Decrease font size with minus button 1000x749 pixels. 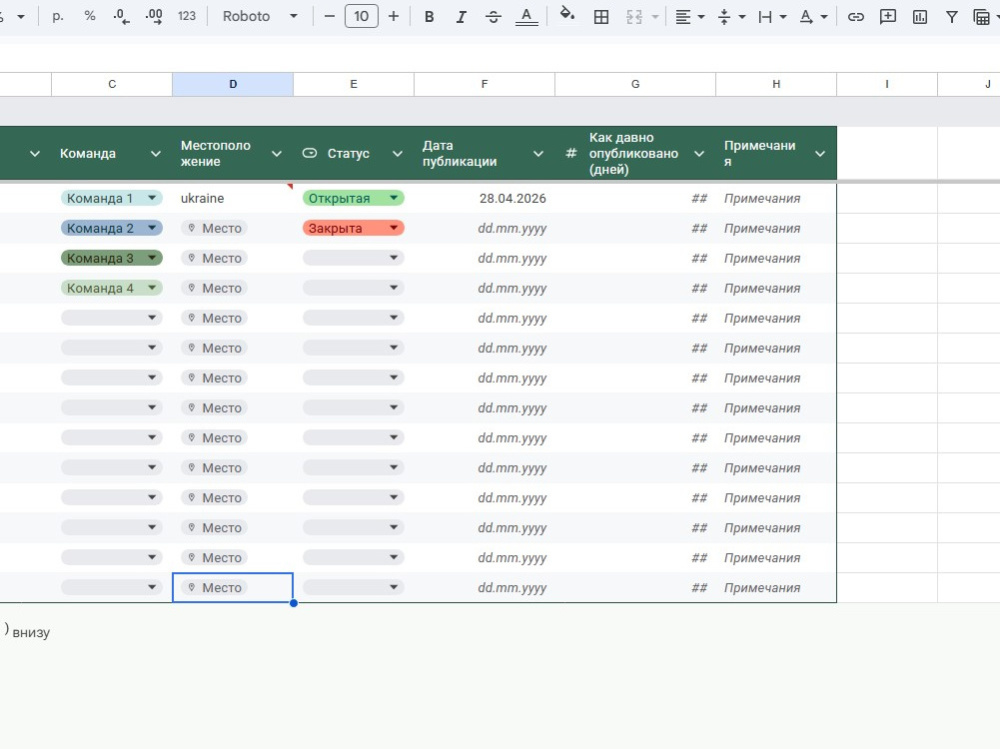(x=329, y=16)
